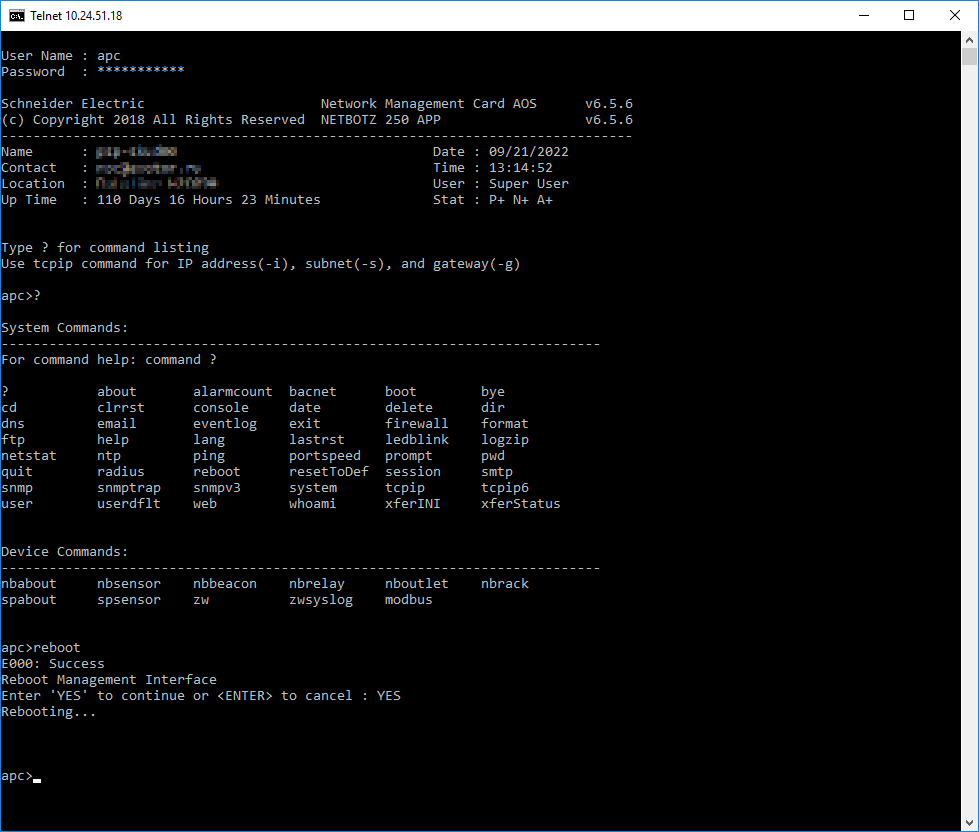Click the 'nbbeacon' device command

tap(225, 584)
